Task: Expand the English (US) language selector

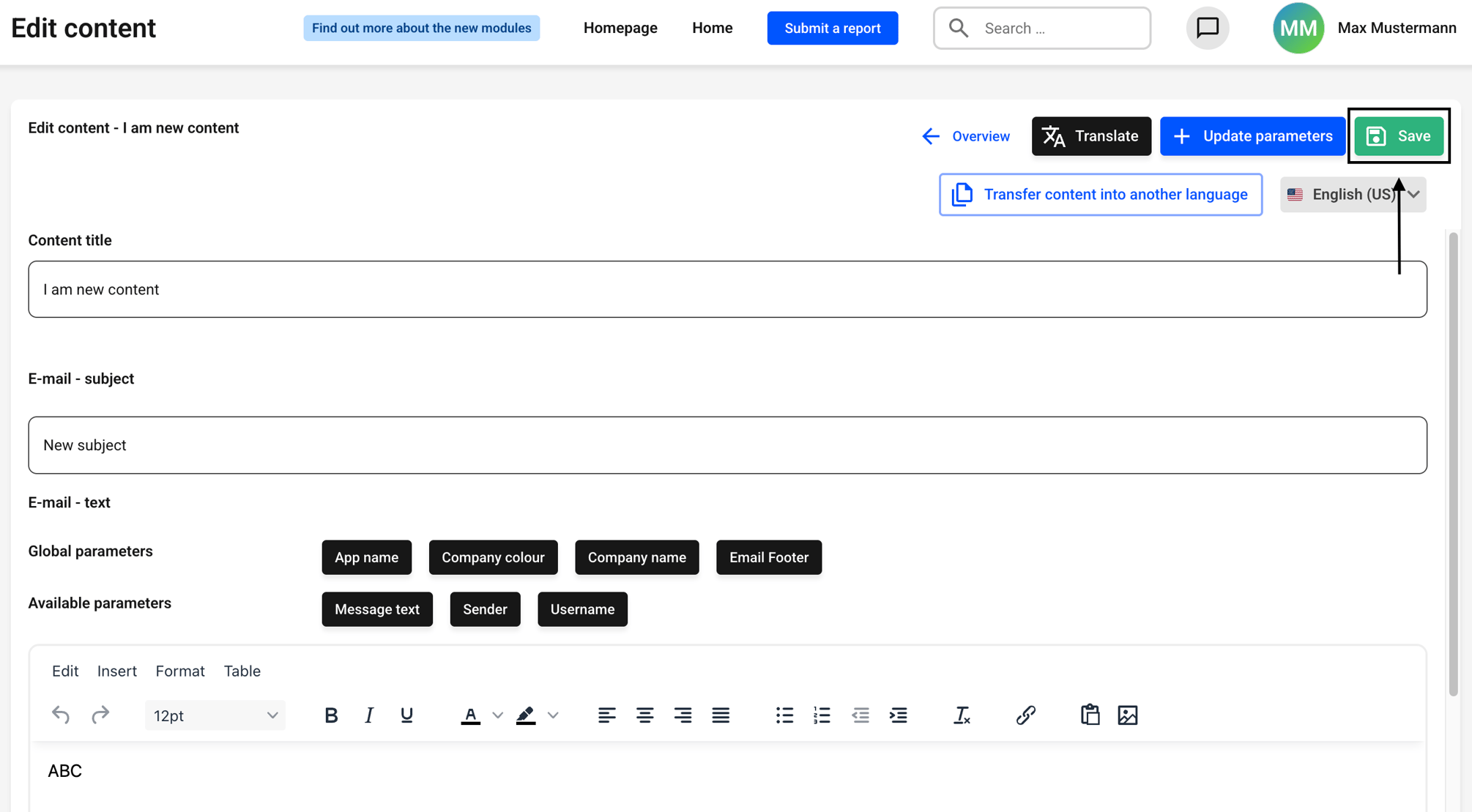Action: tap(1353, 195)
